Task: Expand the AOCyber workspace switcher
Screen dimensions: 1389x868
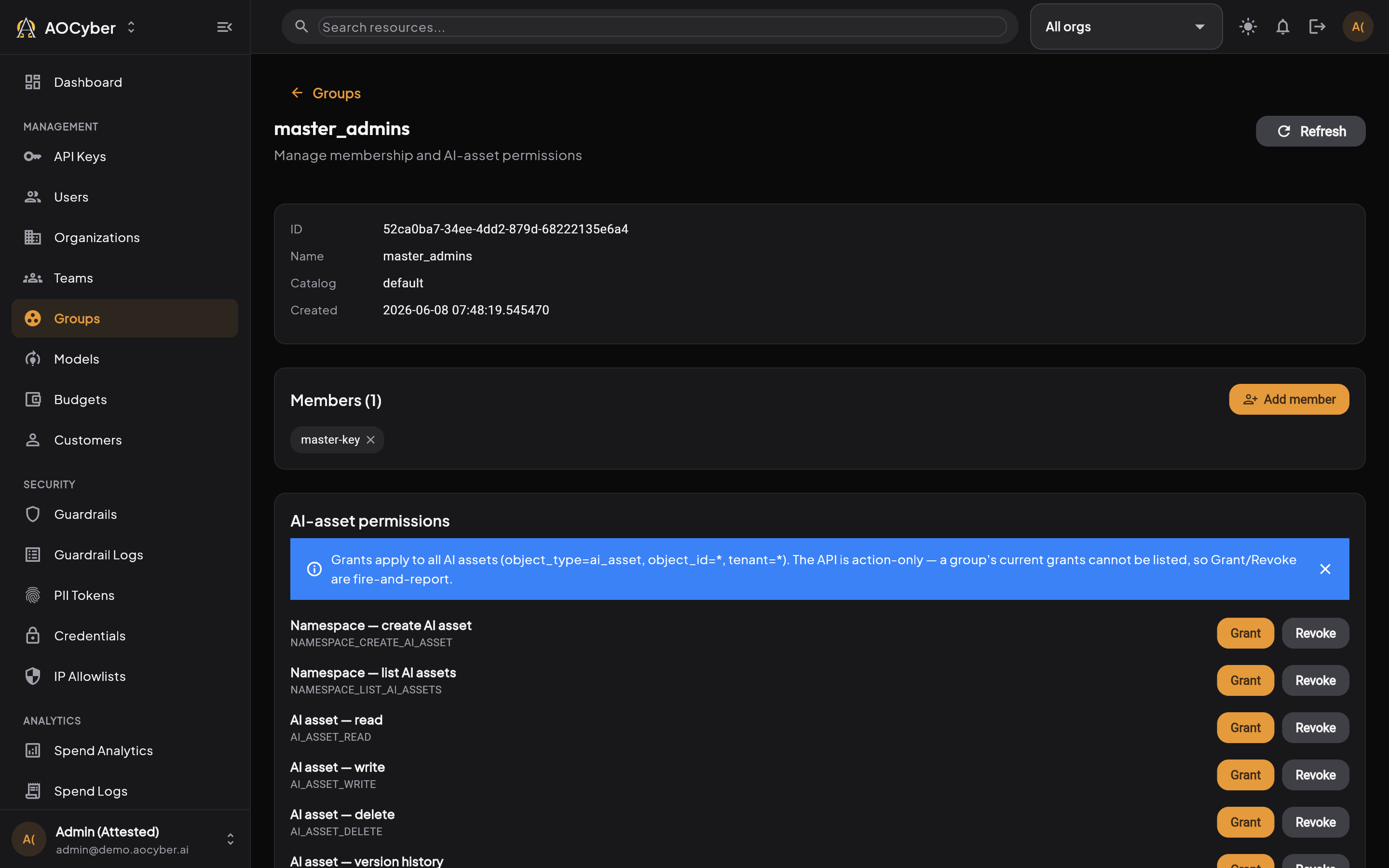Action: tap(132, 27)
